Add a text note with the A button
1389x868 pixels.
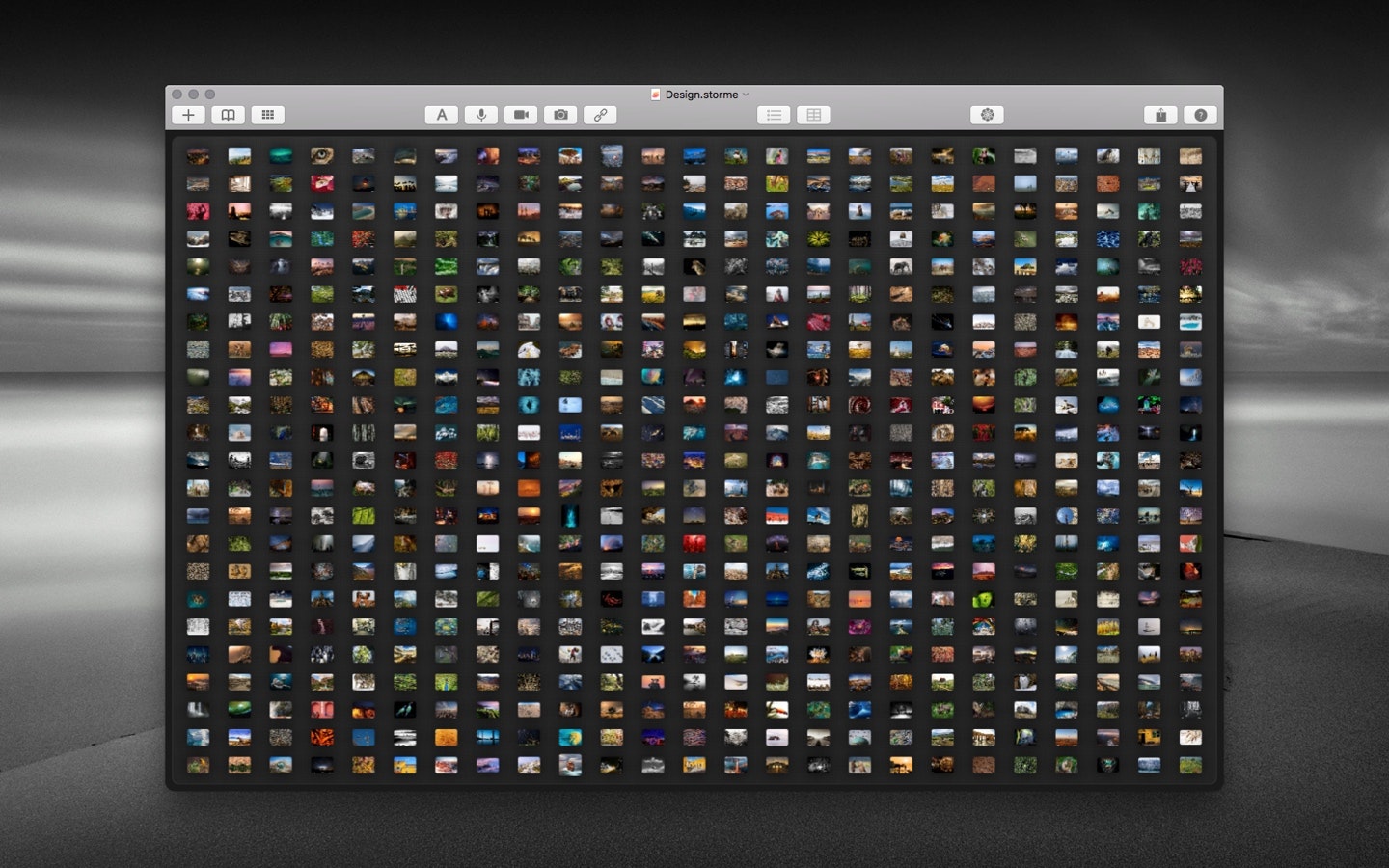[442, 115]
